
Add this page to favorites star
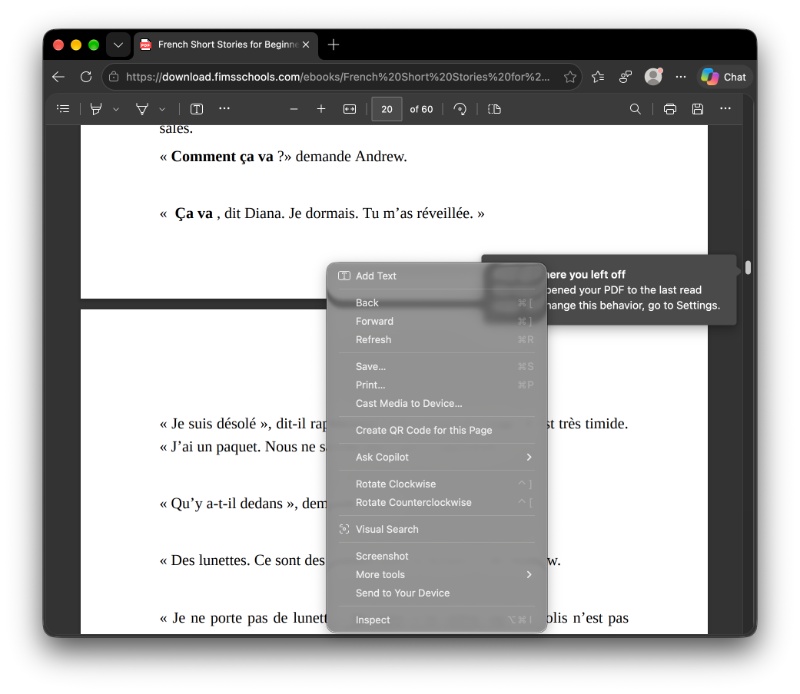[570, 77]
